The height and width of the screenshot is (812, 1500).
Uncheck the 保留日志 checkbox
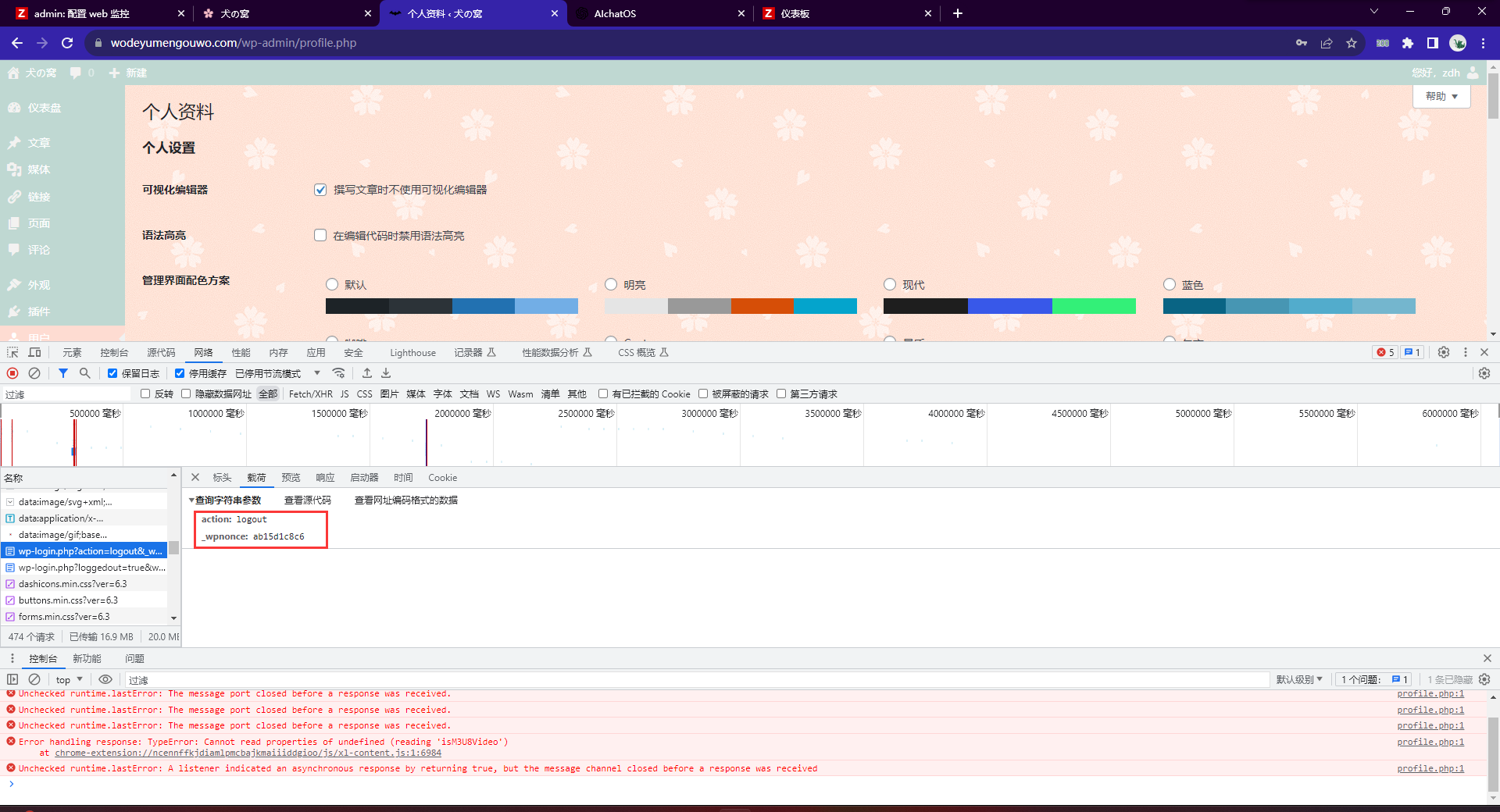pos(112,373)
